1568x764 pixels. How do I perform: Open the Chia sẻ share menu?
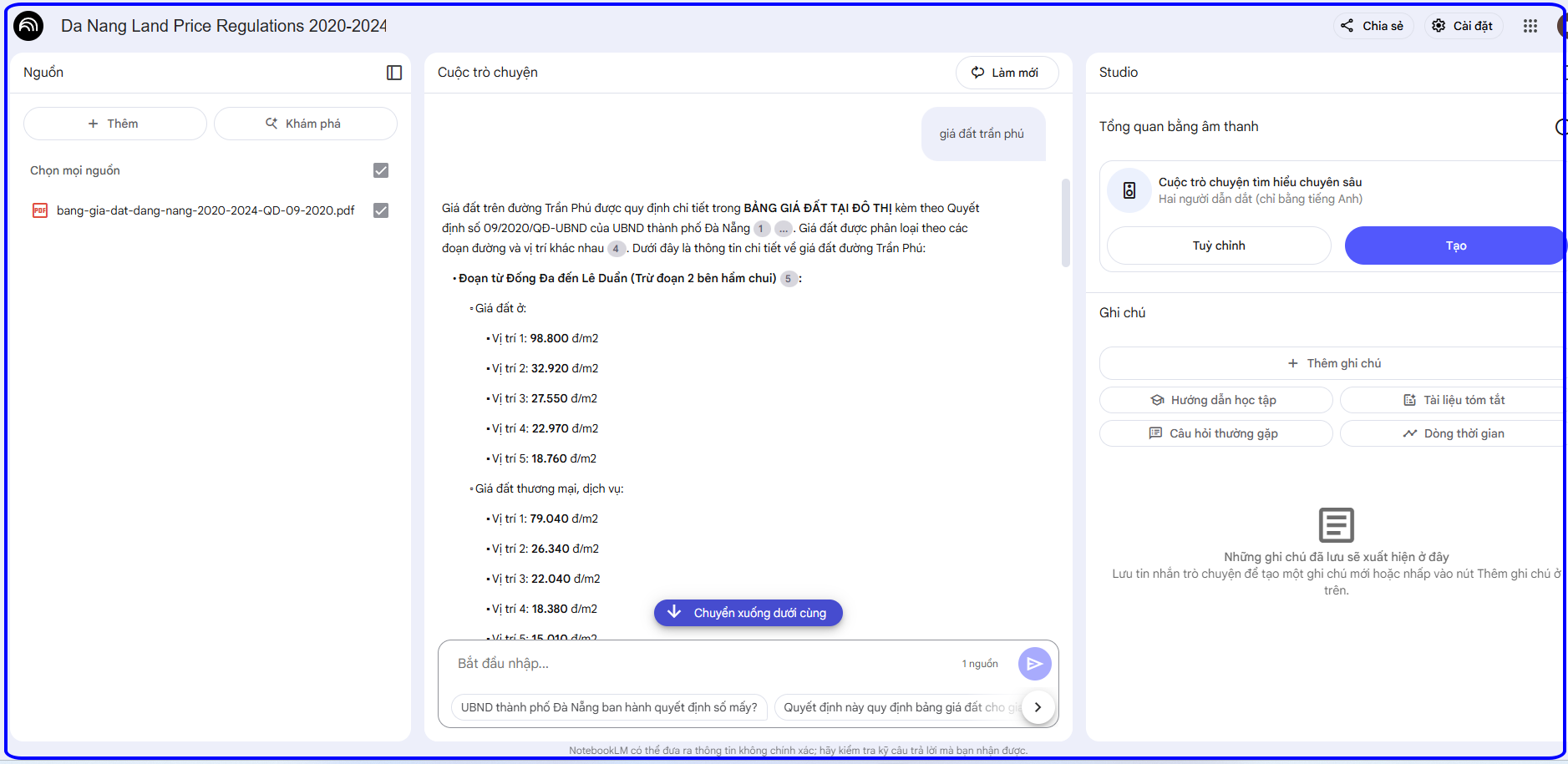1373,26
